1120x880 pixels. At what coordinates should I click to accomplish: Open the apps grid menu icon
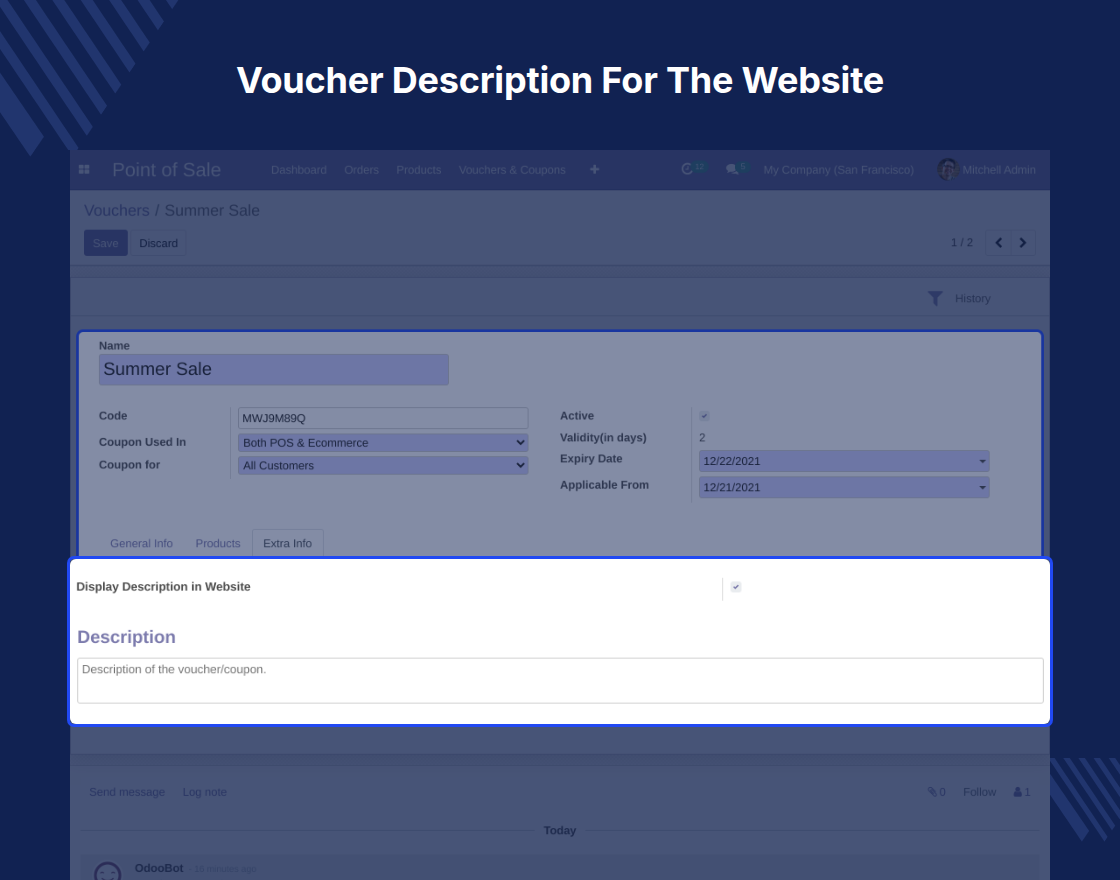[84, 169]
